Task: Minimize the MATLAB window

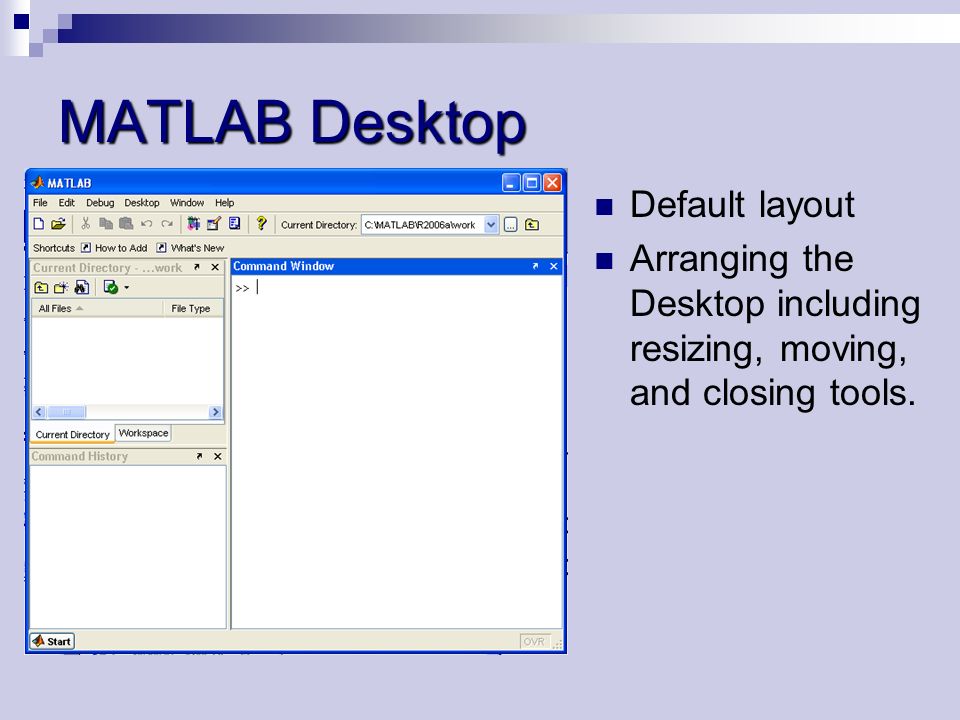Action: click(511, 182)
